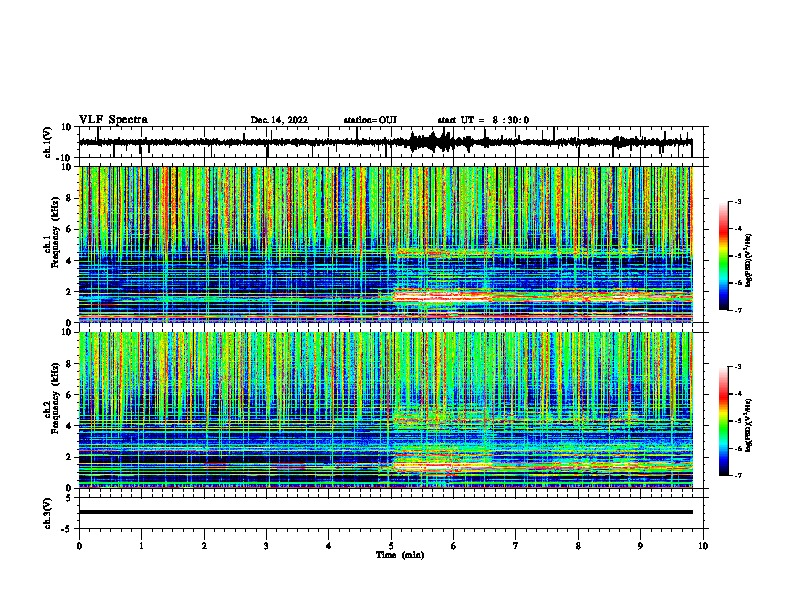This screenshot has height=612, width=792.
Task: Click the "start UT = 8 :30: 0" label
Action: pos(483,120)
